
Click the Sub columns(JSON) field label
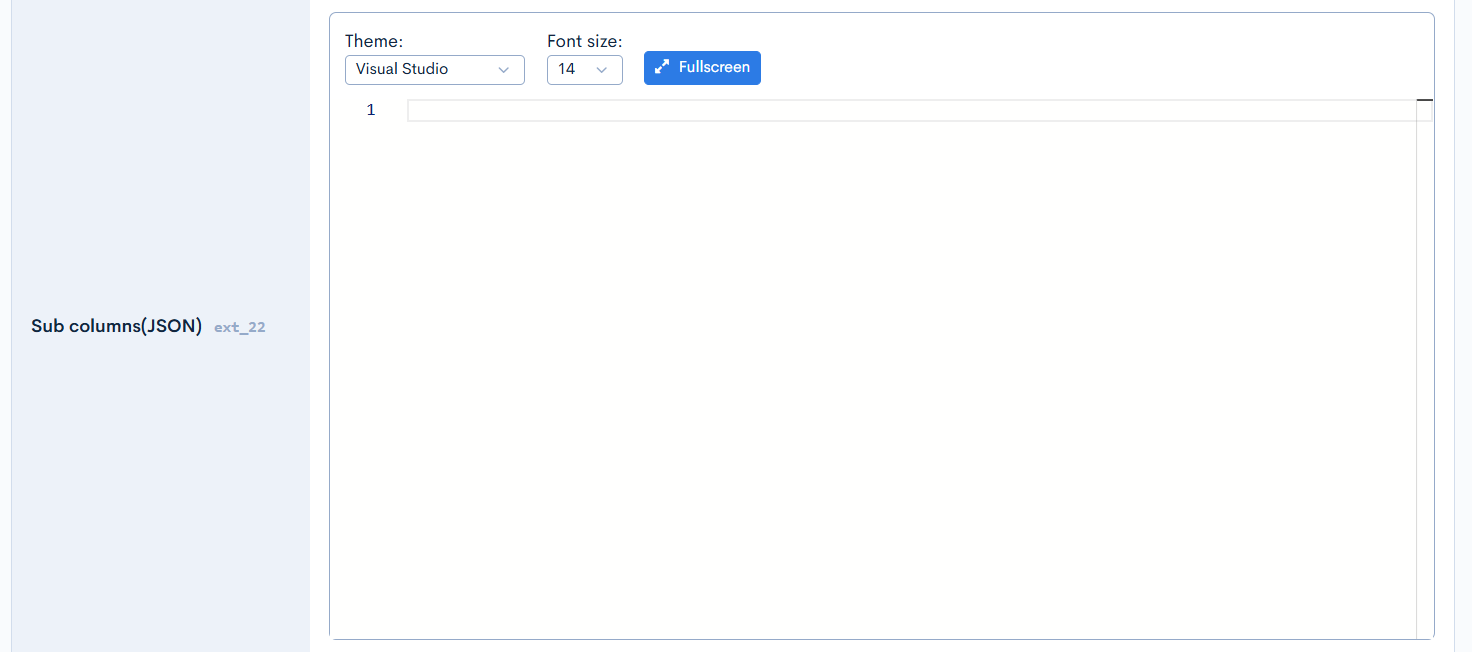point(117,326)
